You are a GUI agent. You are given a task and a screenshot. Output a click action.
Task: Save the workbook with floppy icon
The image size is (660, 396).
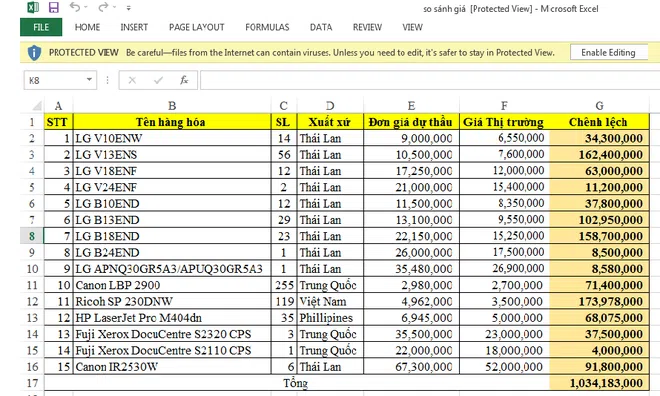53,7
